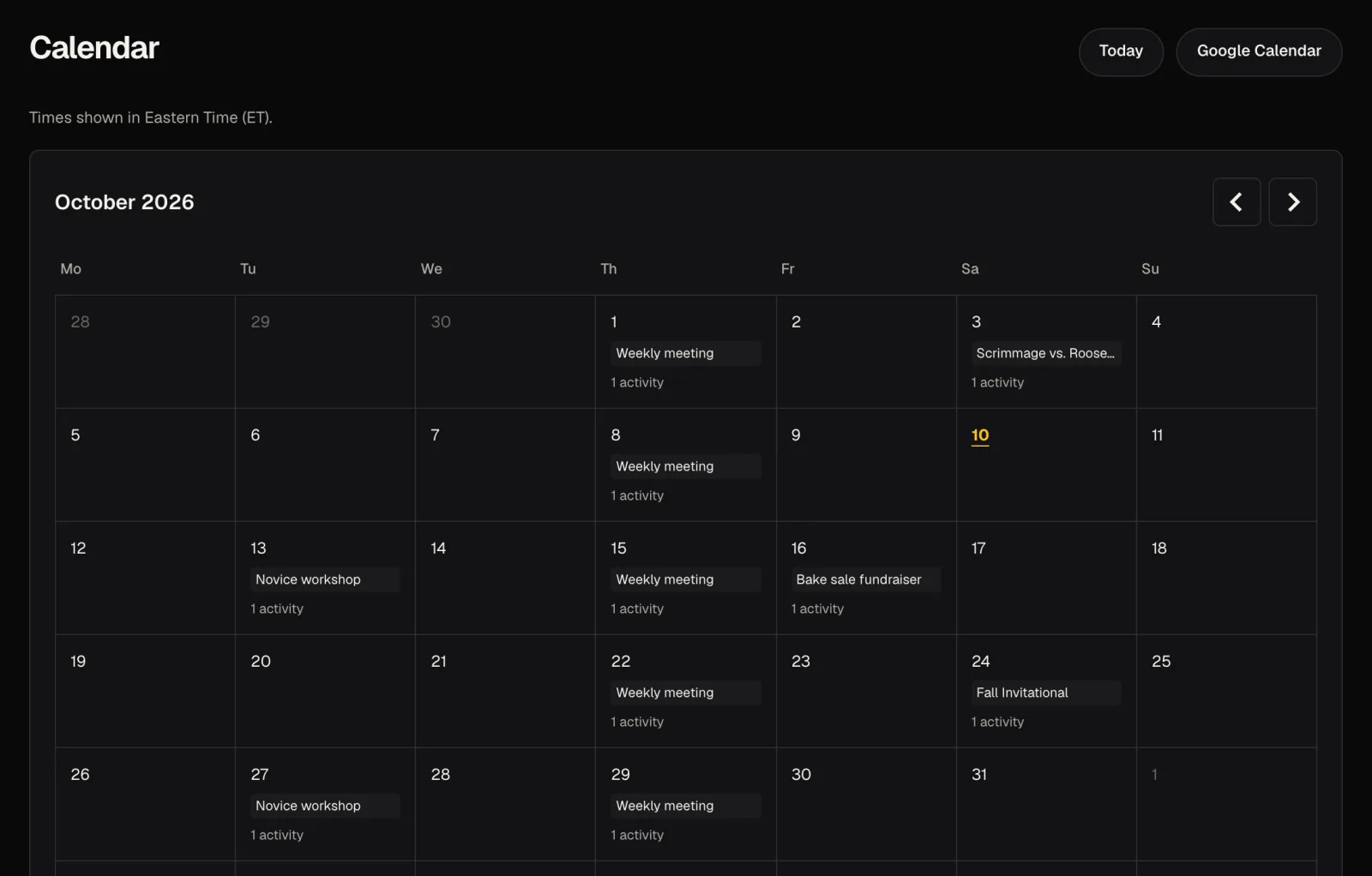
Task: Open Weekly meeting on October 15
Action: pyautogui.click(x=685, y=579)
